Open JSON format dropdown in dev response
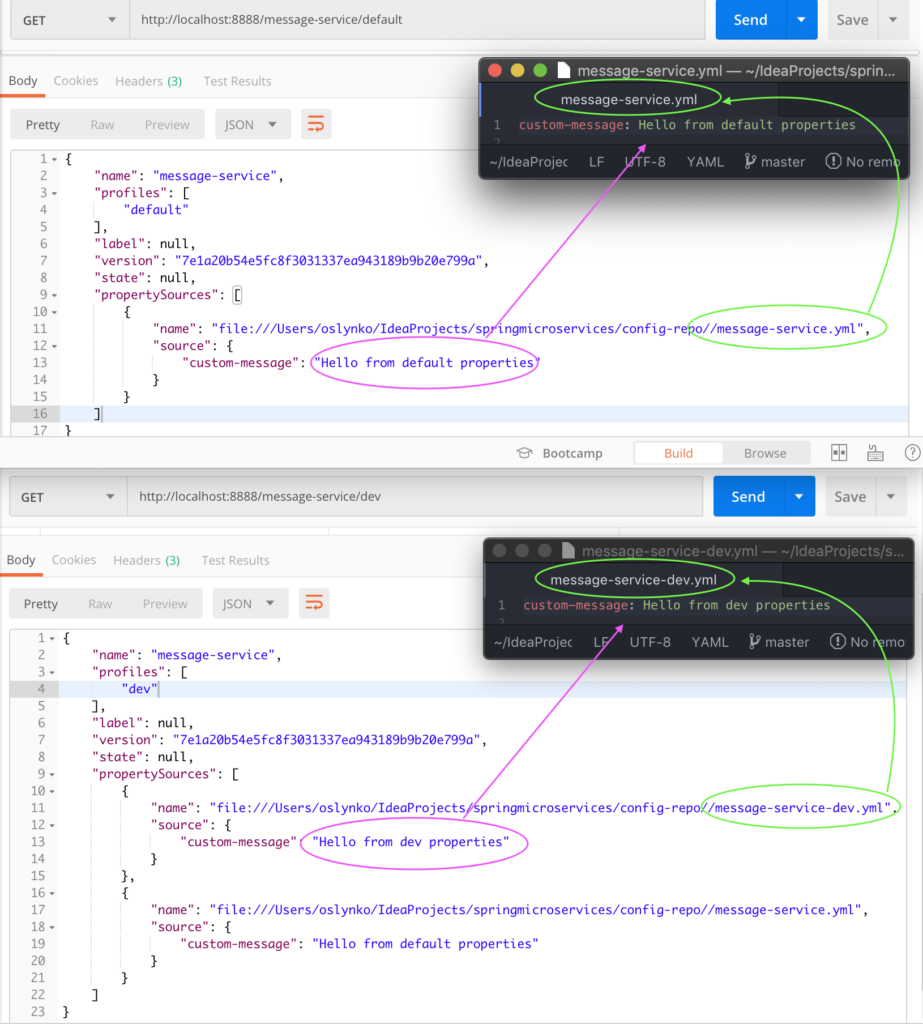This screenshot has width=923, height=1024. coord(250,604)
